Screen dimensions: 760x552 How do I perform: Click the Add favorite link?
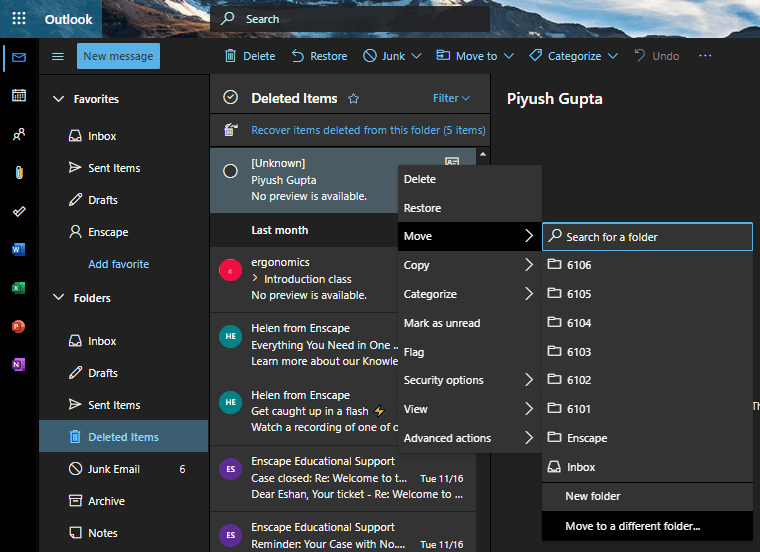click(119, 264)
